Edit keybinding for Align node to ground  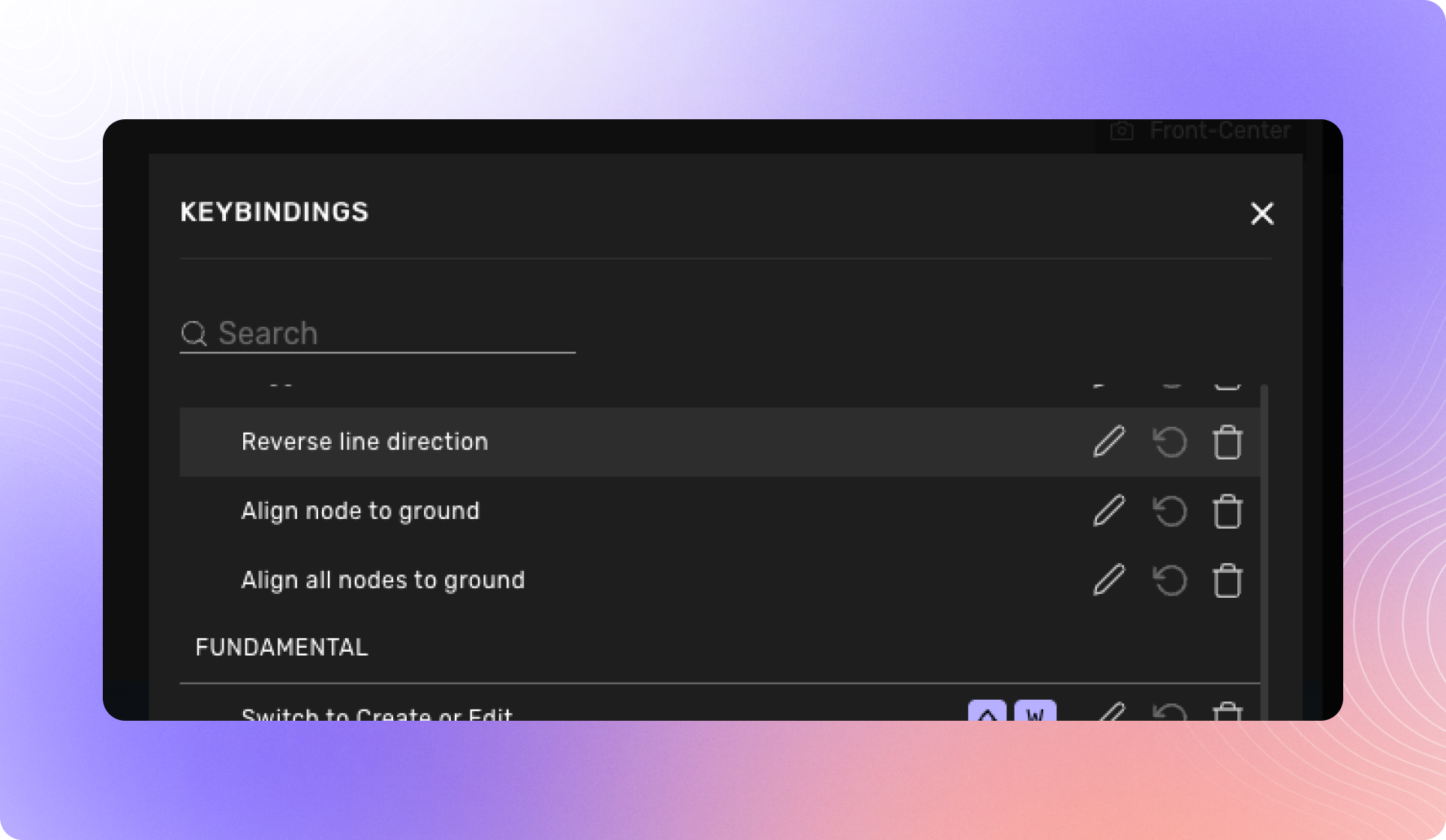pyautogui.click(x=1108, y=511)
